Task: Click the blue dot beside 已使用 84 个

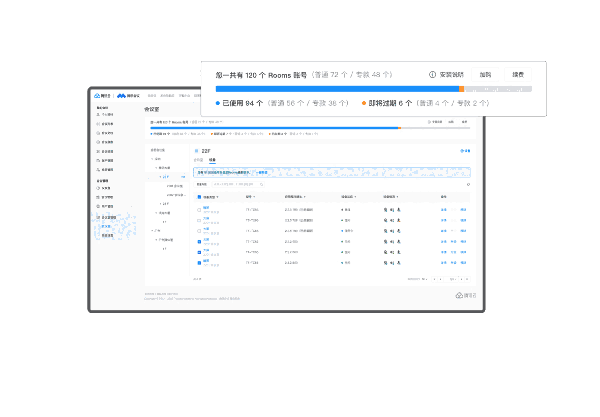Action: tap(218, 103)
